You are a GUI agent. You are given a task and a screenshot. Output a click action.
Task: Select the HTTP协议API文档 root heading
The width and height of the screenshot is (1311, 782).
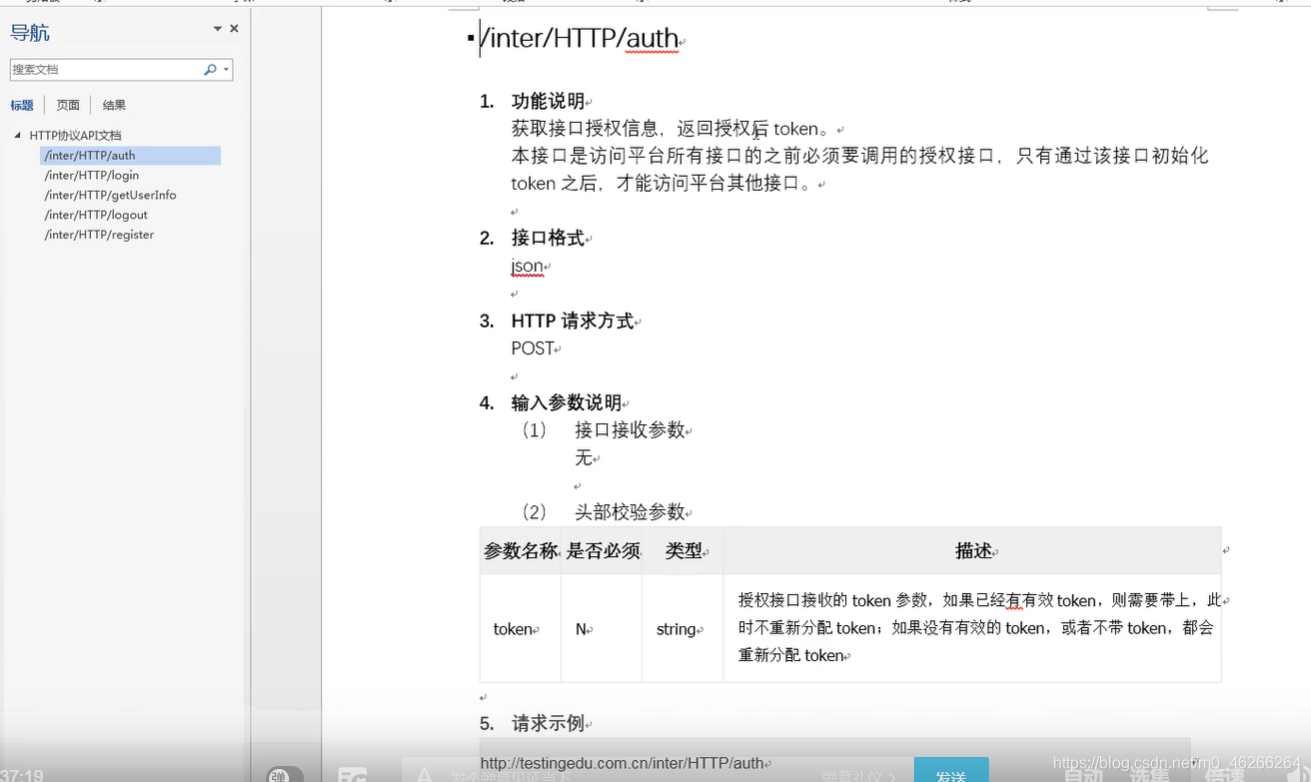(75, 135)
